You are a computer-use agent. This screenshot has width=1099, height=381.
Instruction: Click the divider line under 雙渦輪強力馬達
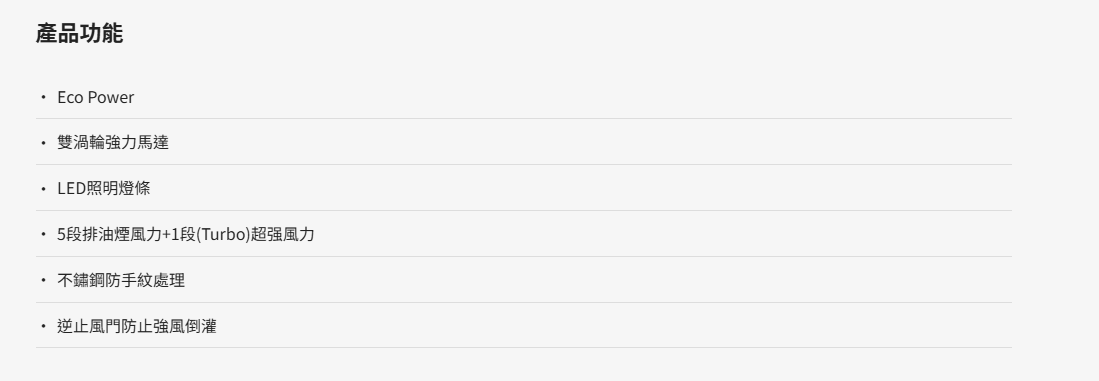524,165
